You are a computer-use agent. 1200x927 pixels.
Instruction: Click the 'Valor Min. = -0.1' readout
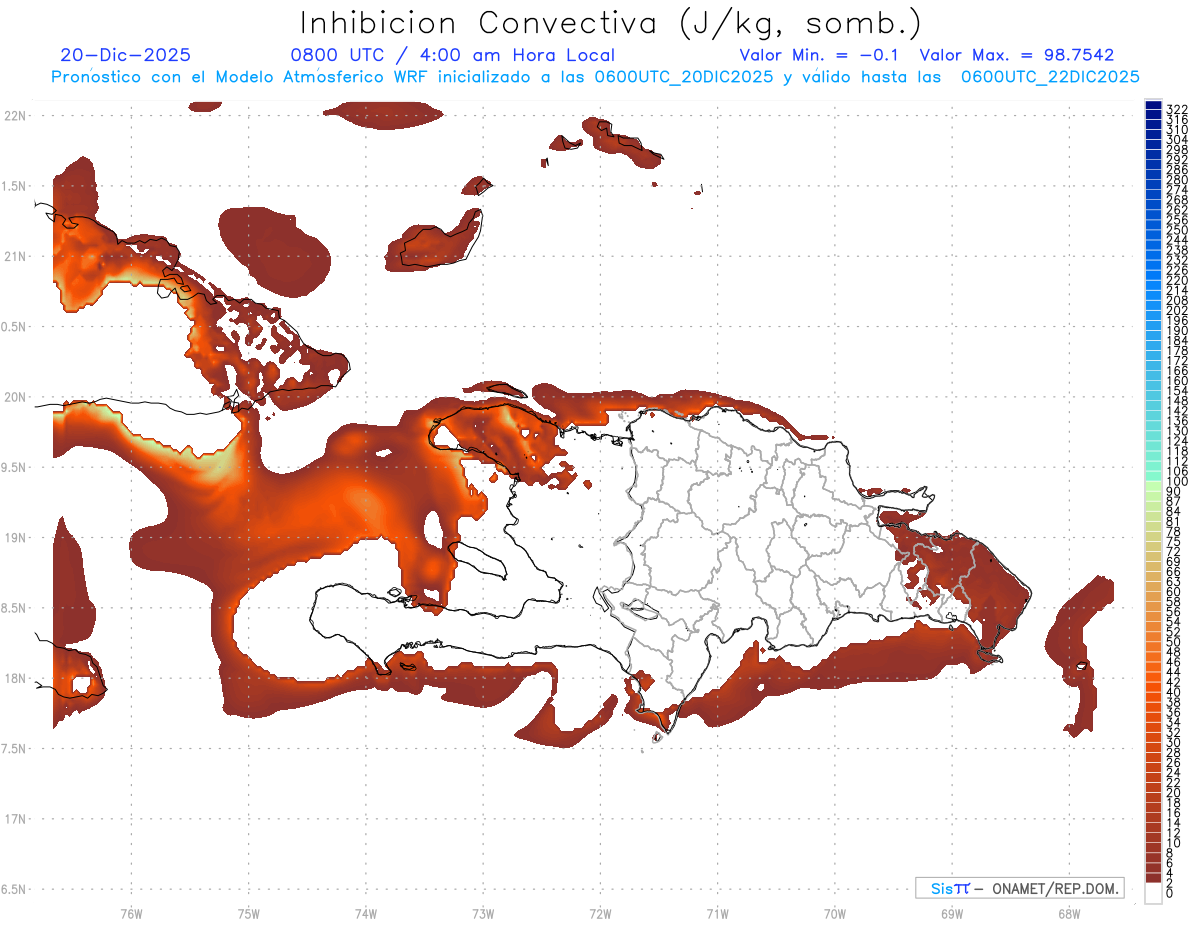click(x=820, y=55)
